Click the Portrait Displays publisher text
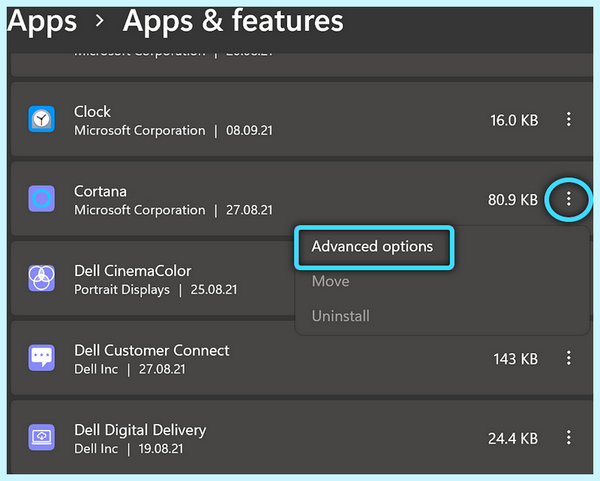Image resolution: width=600 pixels, height=481 pixels. point(122,290)
